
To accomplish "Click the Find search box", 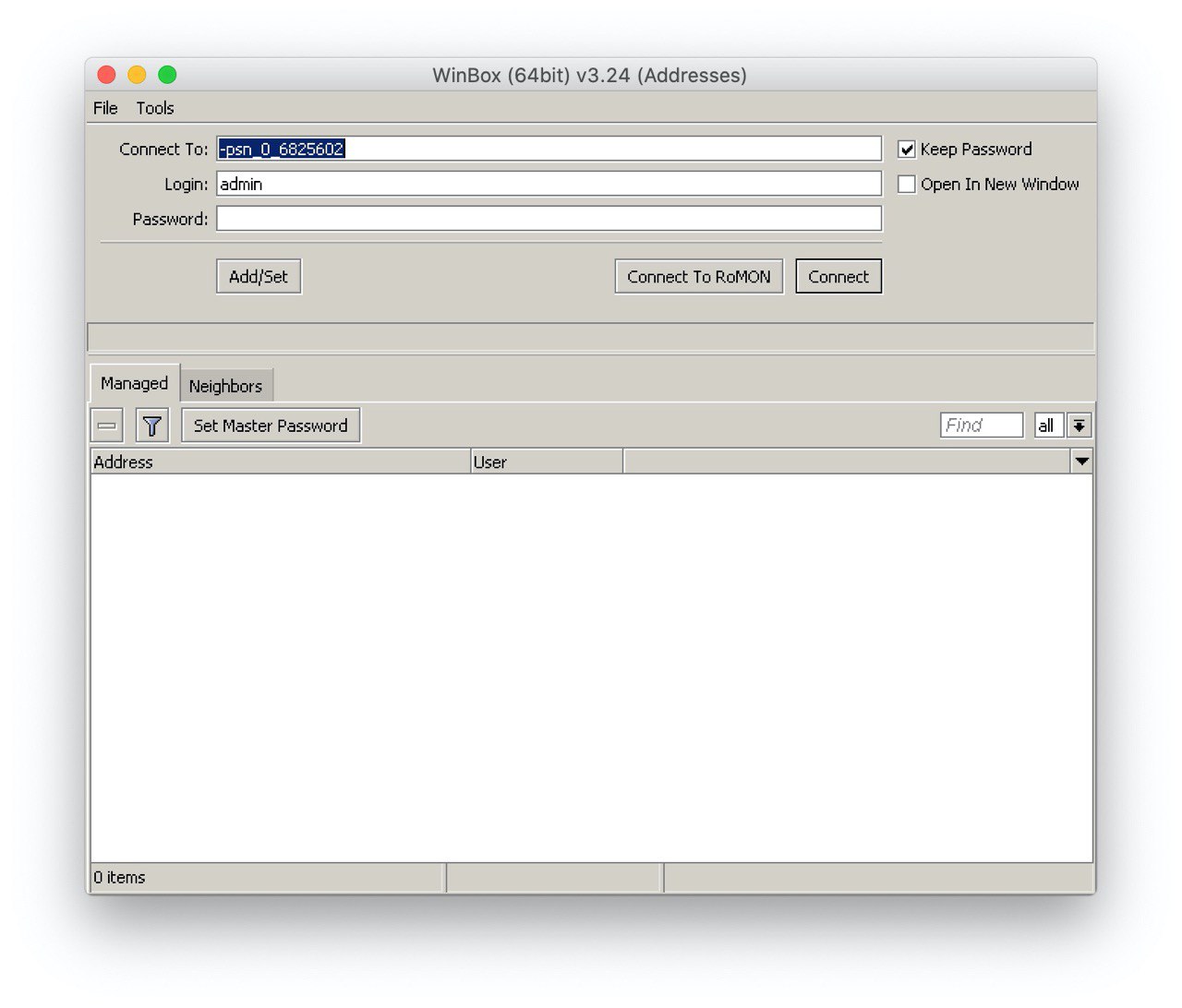I will click(982, 425).
